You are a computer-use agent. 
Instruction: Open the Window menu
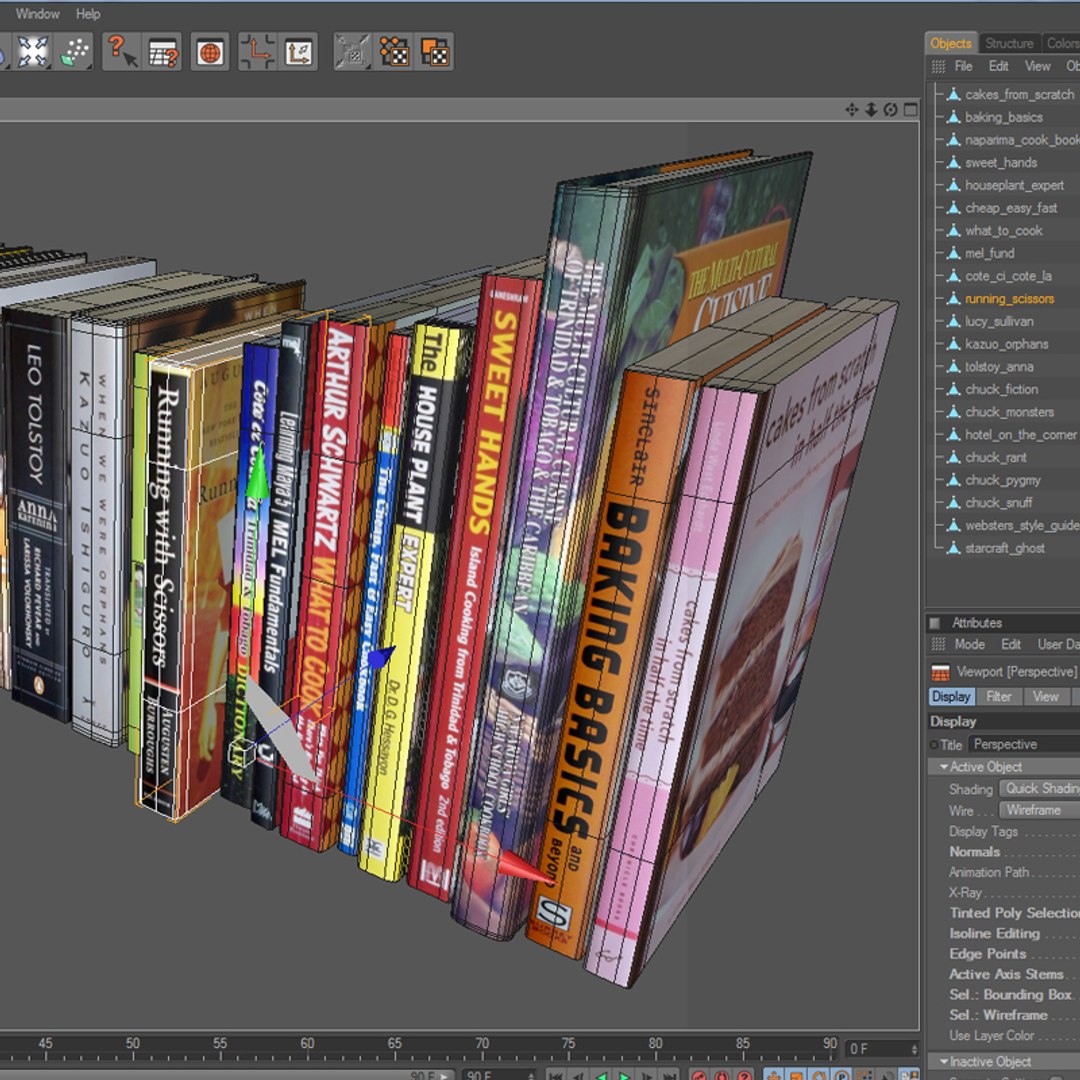(37, 14)
